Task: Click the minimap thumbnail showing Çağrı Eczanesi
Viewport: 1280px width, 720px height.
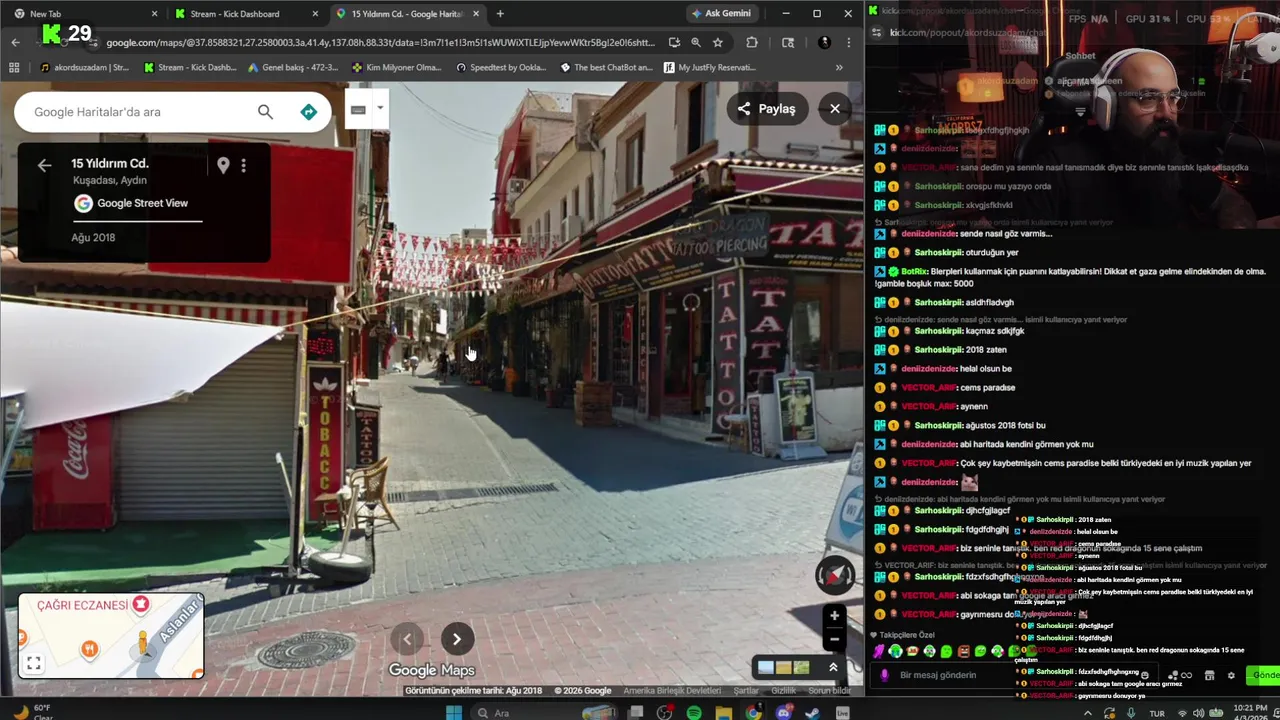Action: 111,636
